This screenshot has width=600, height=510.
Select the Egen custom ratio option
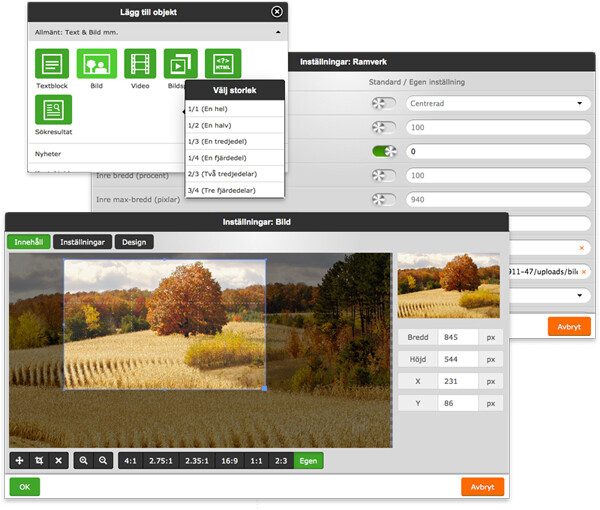tap(308, 461)
